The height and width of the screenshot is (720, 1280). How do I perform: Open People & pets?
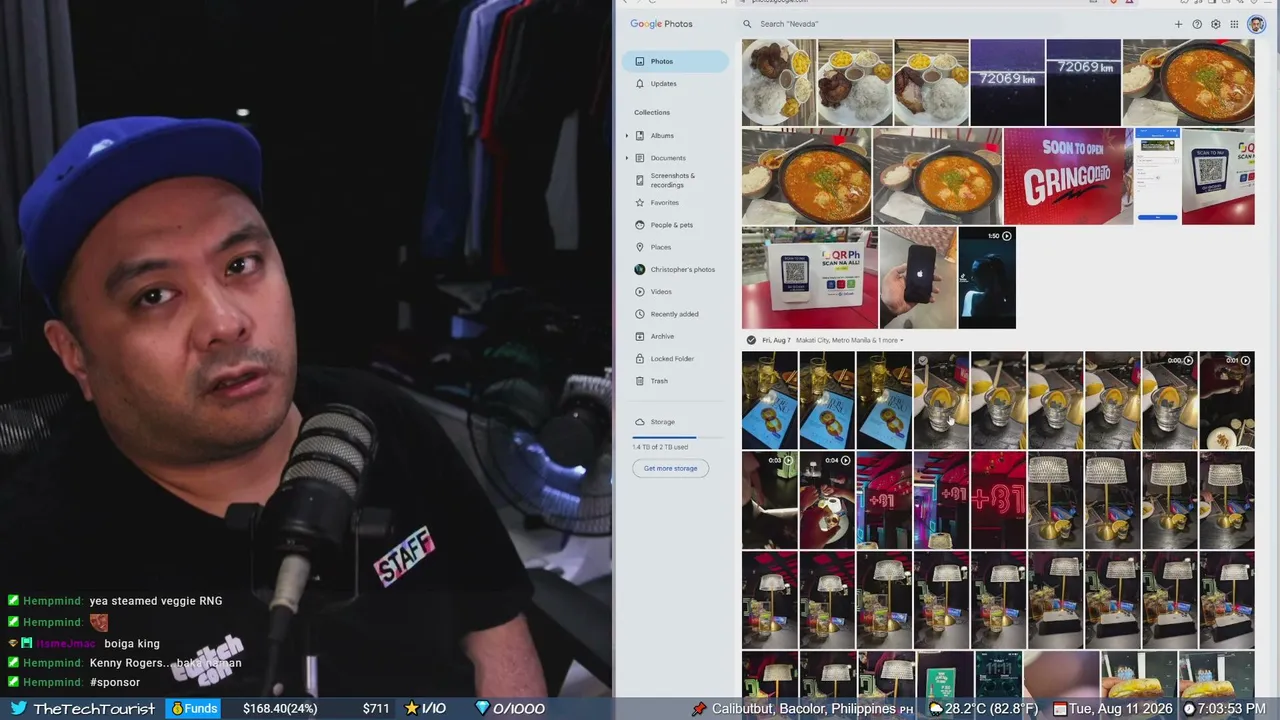(672, 225)
